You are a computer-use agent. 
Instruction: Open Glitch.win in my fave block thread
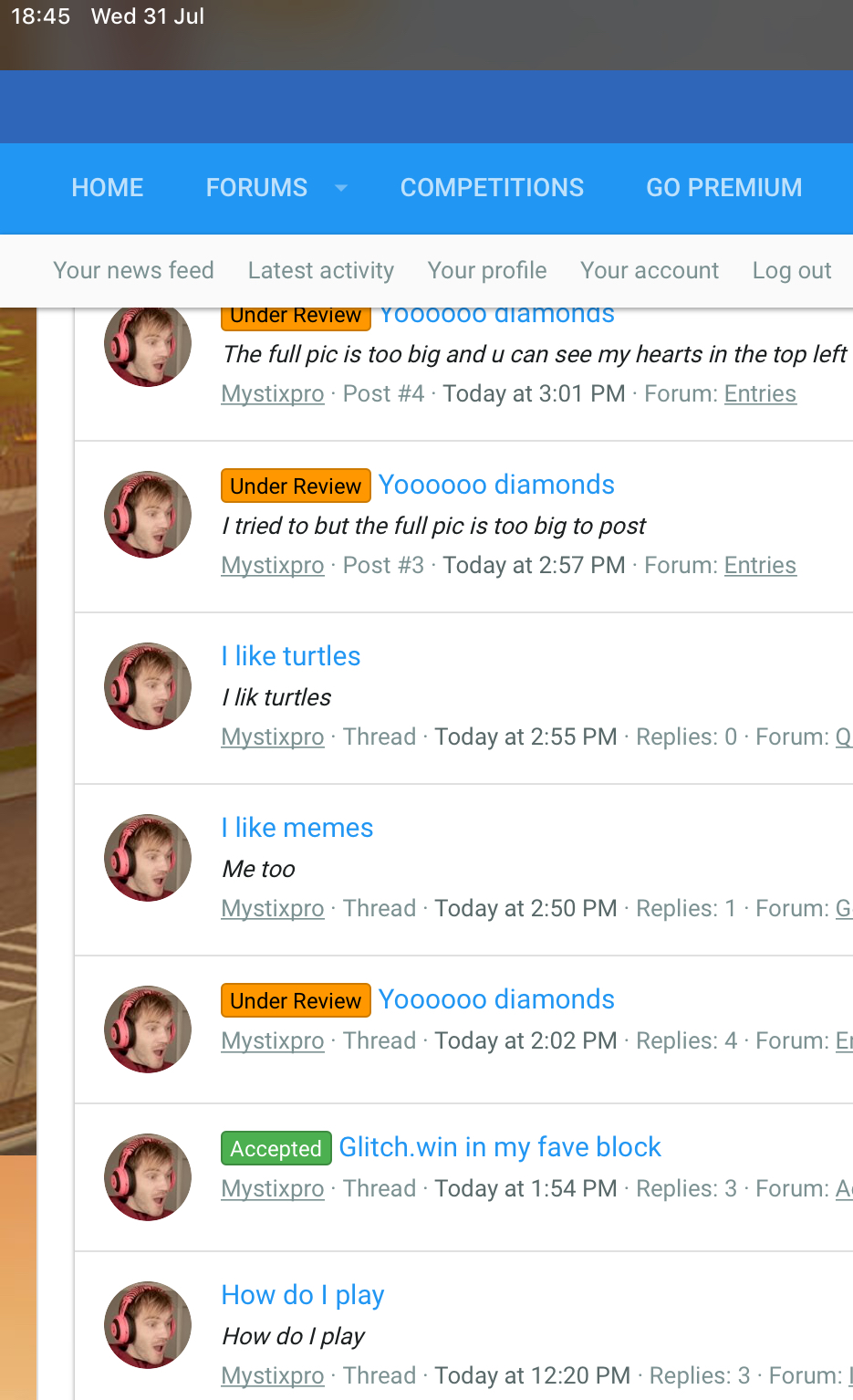pos(500,1147)
